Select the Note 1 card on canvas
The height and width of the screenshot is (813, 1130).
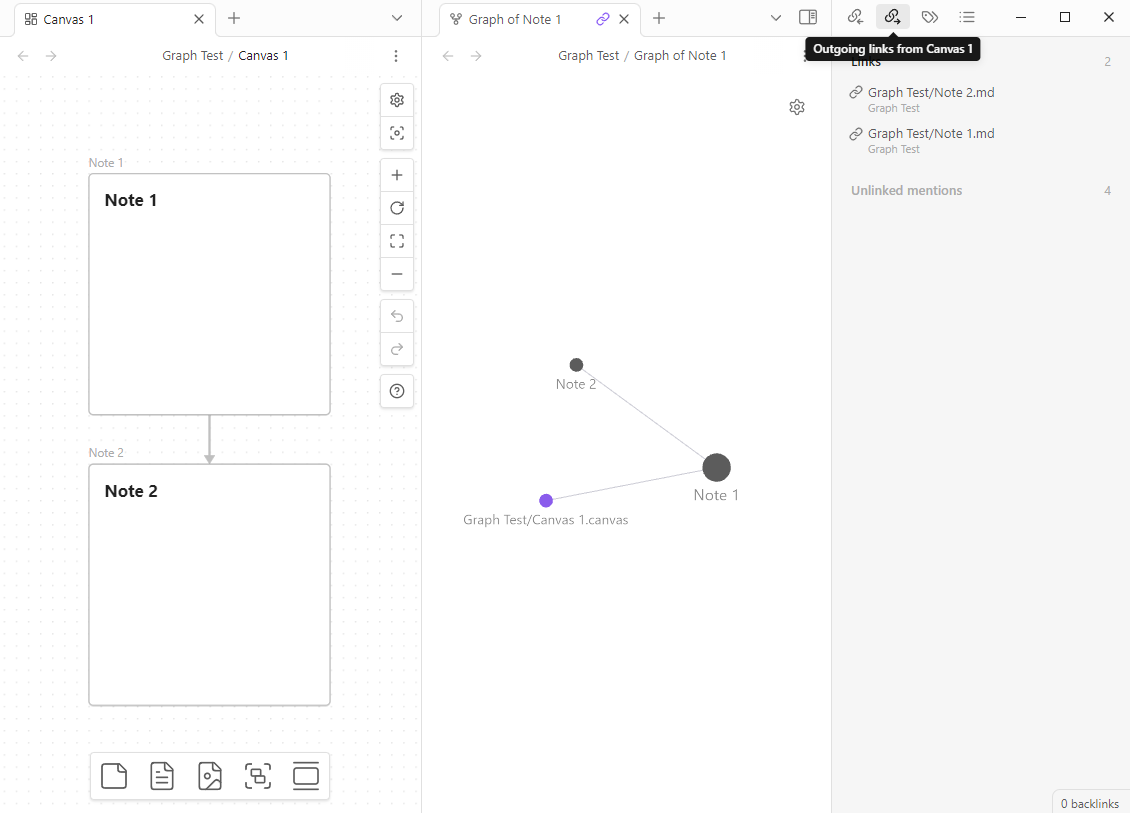(210, 294)
